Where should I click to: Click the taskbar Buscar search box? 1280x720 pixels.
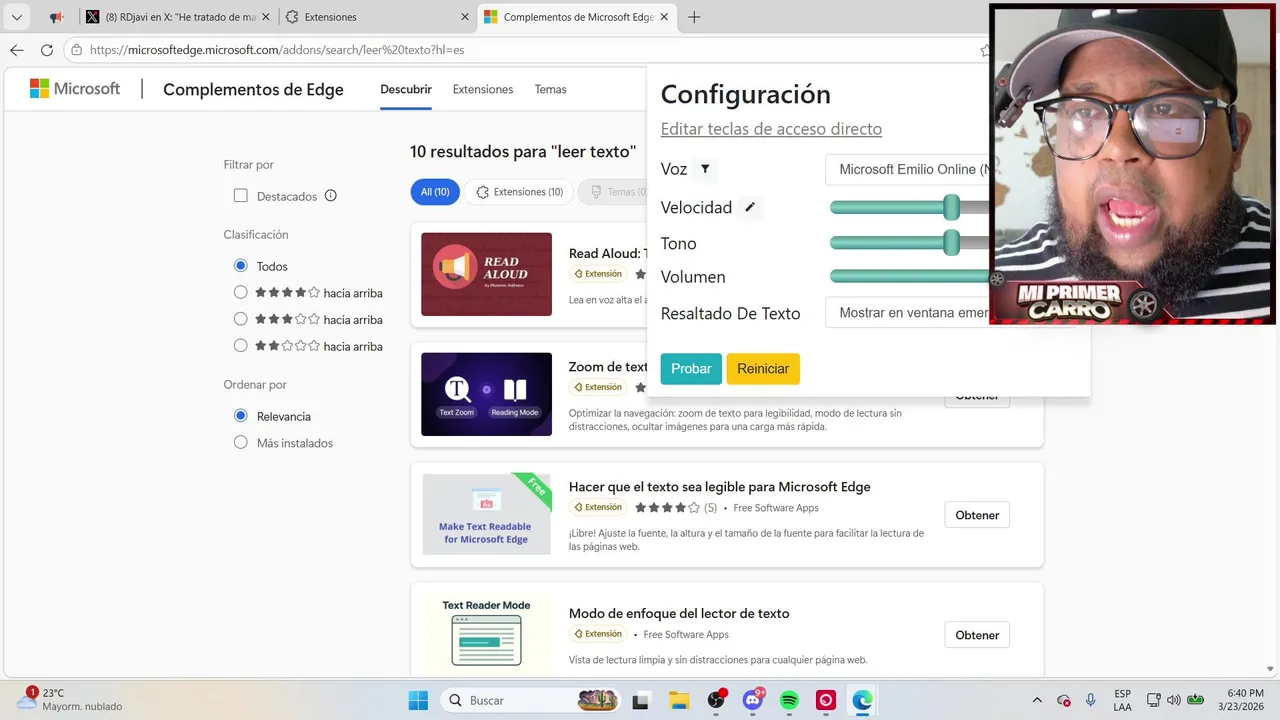[x=532, y=700]
